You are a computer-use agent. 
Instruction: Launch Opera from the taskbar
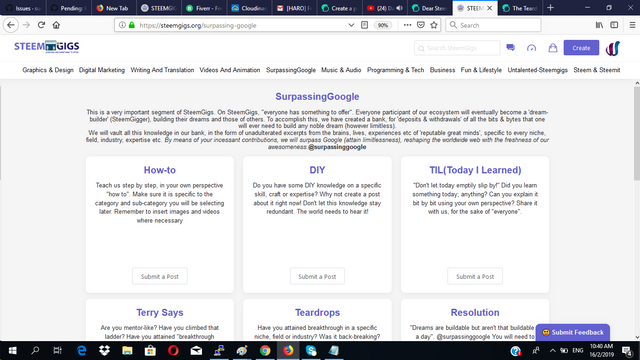(173, 351)
